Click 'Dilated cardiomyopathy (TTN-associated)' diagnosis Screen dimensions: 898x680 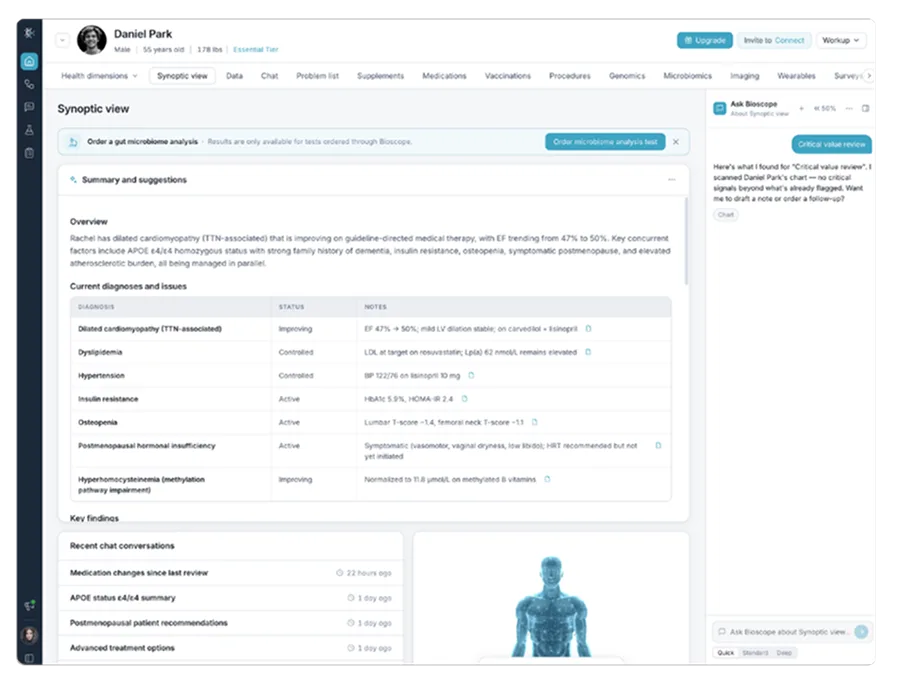point(150,329)
